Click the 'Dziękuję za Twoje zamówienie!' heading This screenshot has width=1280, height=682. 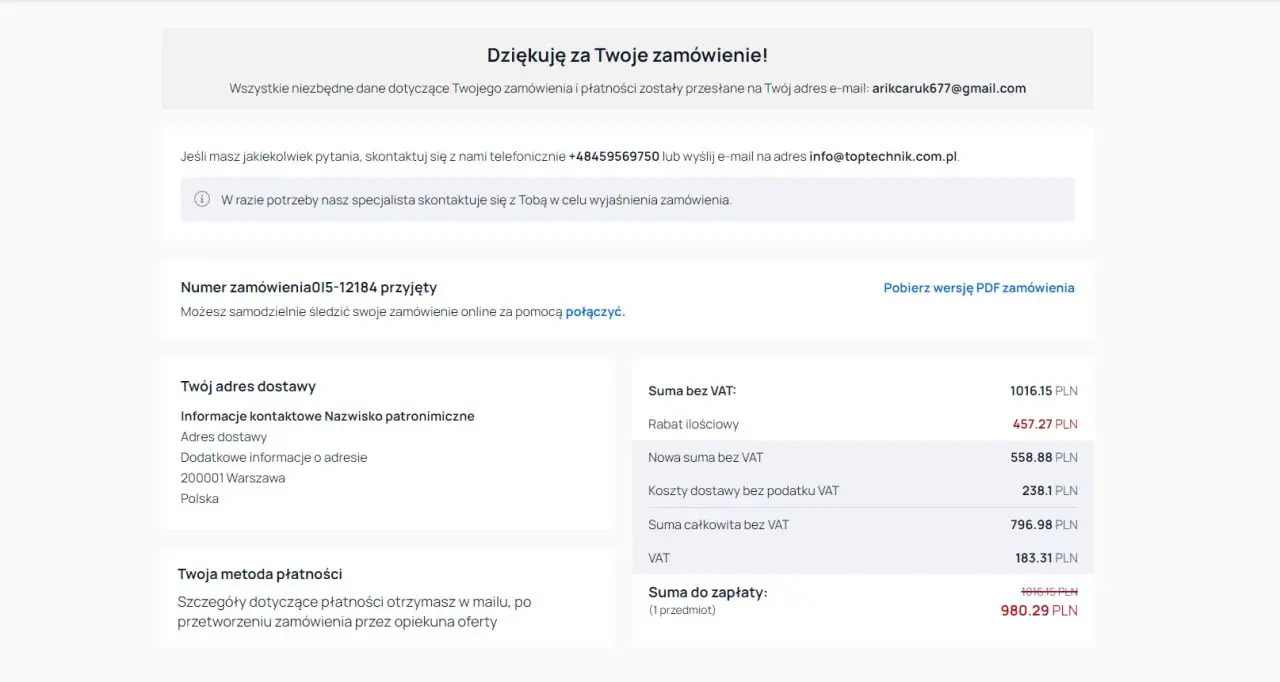coord(627,55)
